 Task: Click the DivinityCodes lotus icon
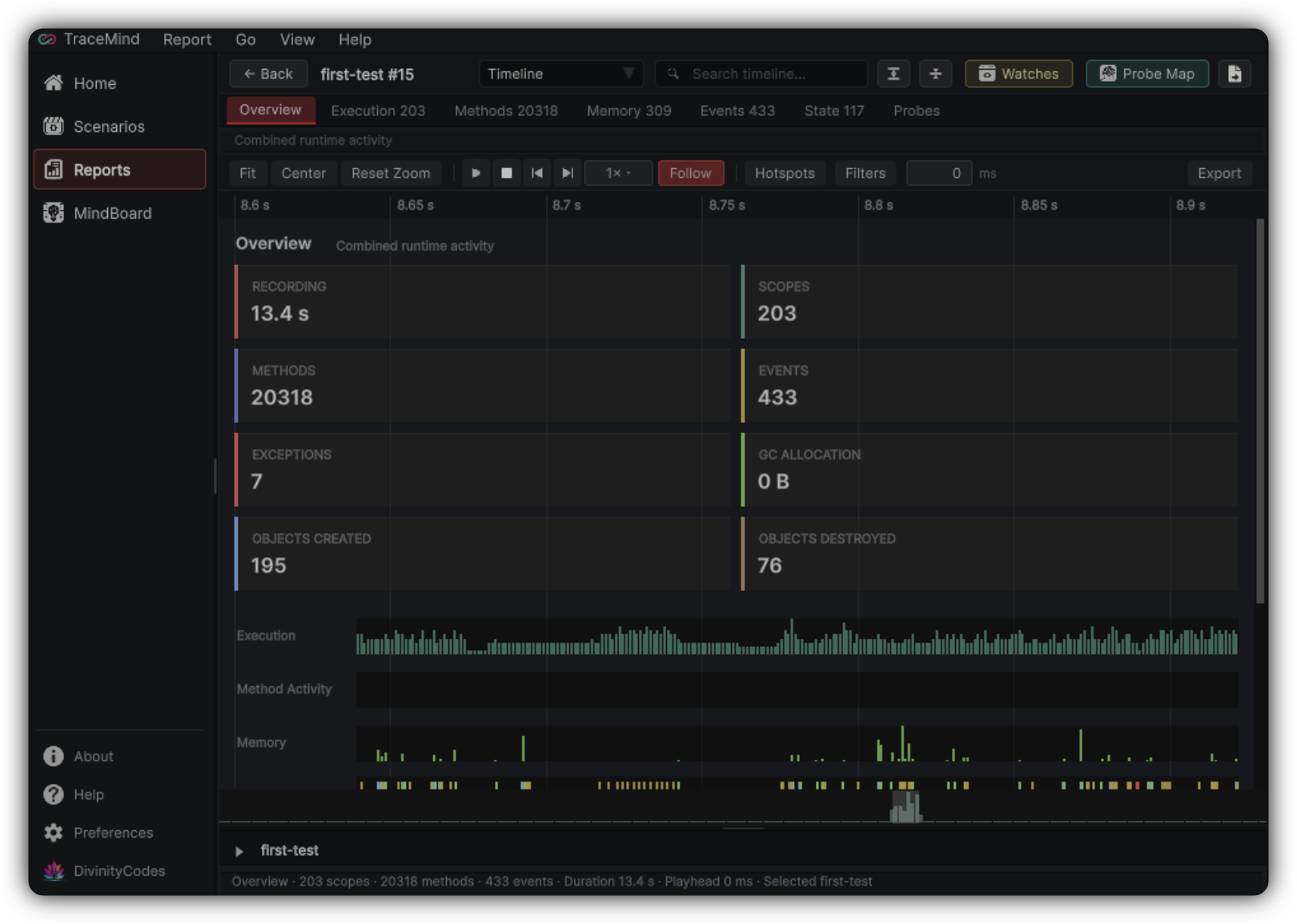(x=54, y=870)
